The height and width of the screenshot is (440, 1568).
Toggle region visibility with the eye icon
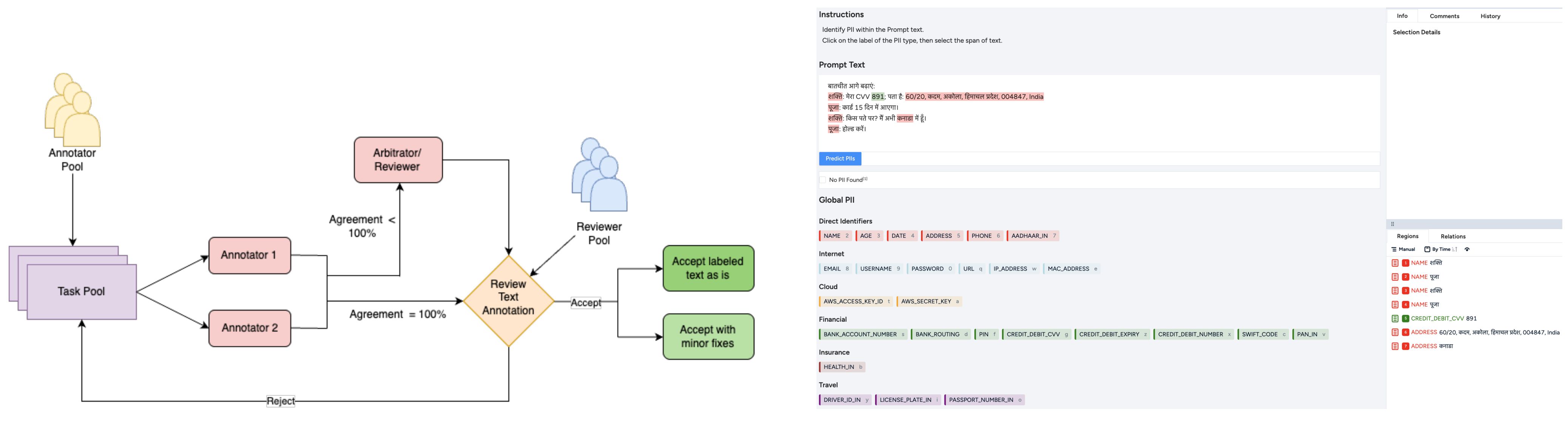1467,249
